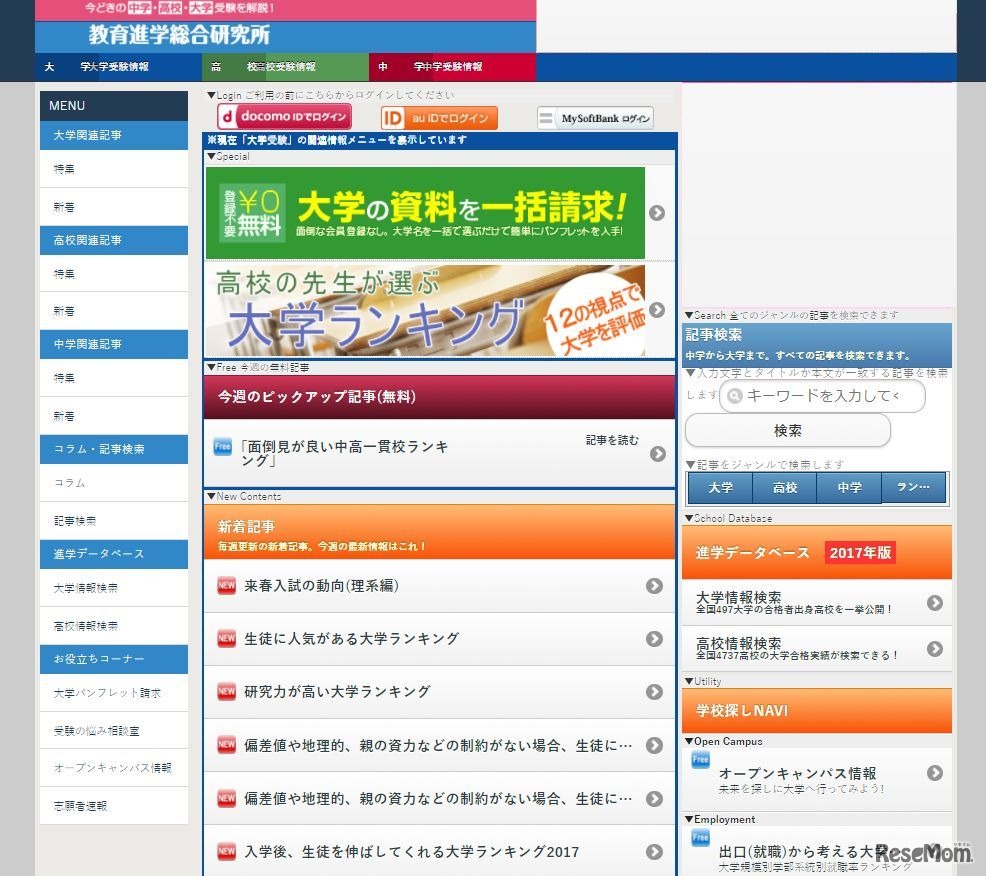Click the arrow next to オープンキャンパス情報
Image resolution: width=986 pixels, height=876 pixels.
934,772
